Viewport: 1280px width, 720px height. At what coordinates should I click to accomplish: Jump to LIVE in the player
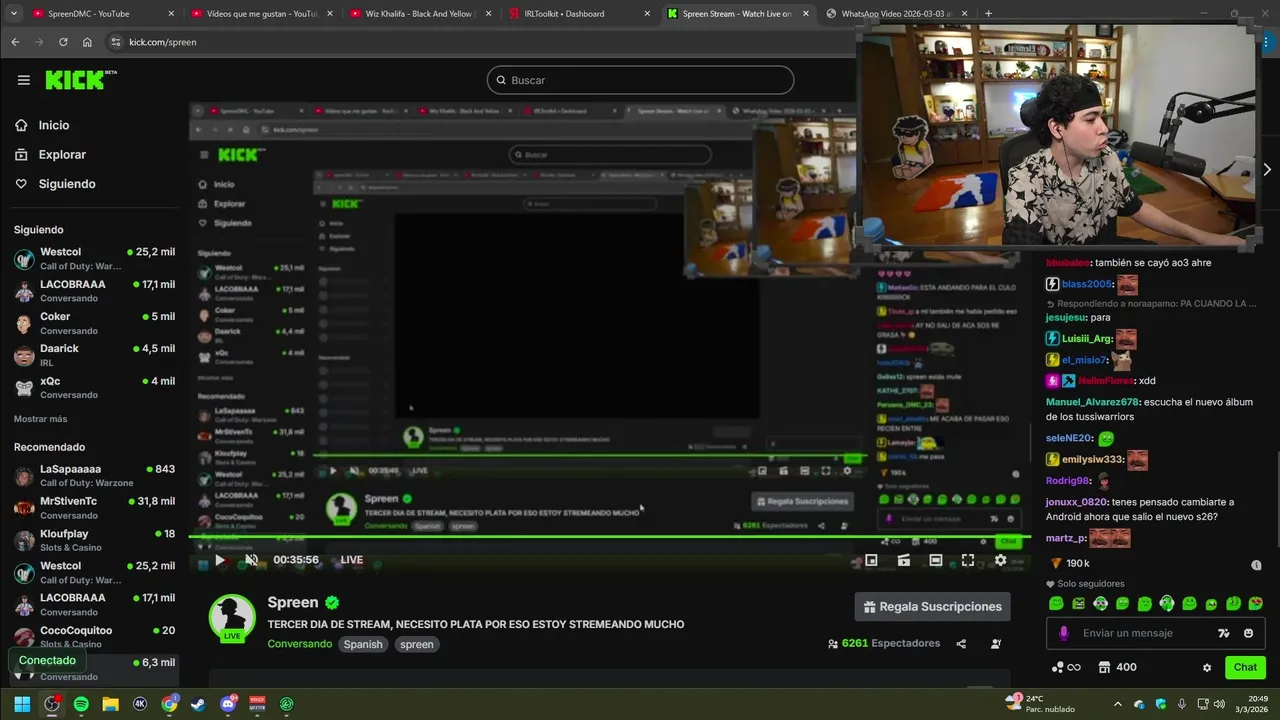352,560
